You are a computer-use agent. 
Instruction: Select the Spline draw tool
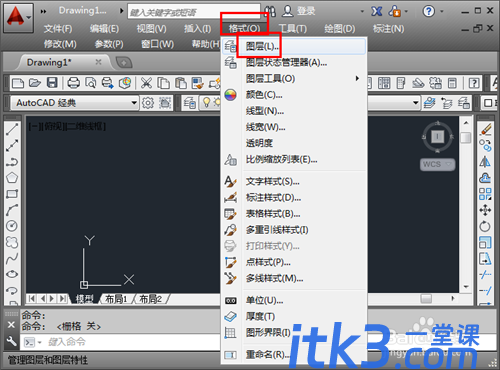12,258
